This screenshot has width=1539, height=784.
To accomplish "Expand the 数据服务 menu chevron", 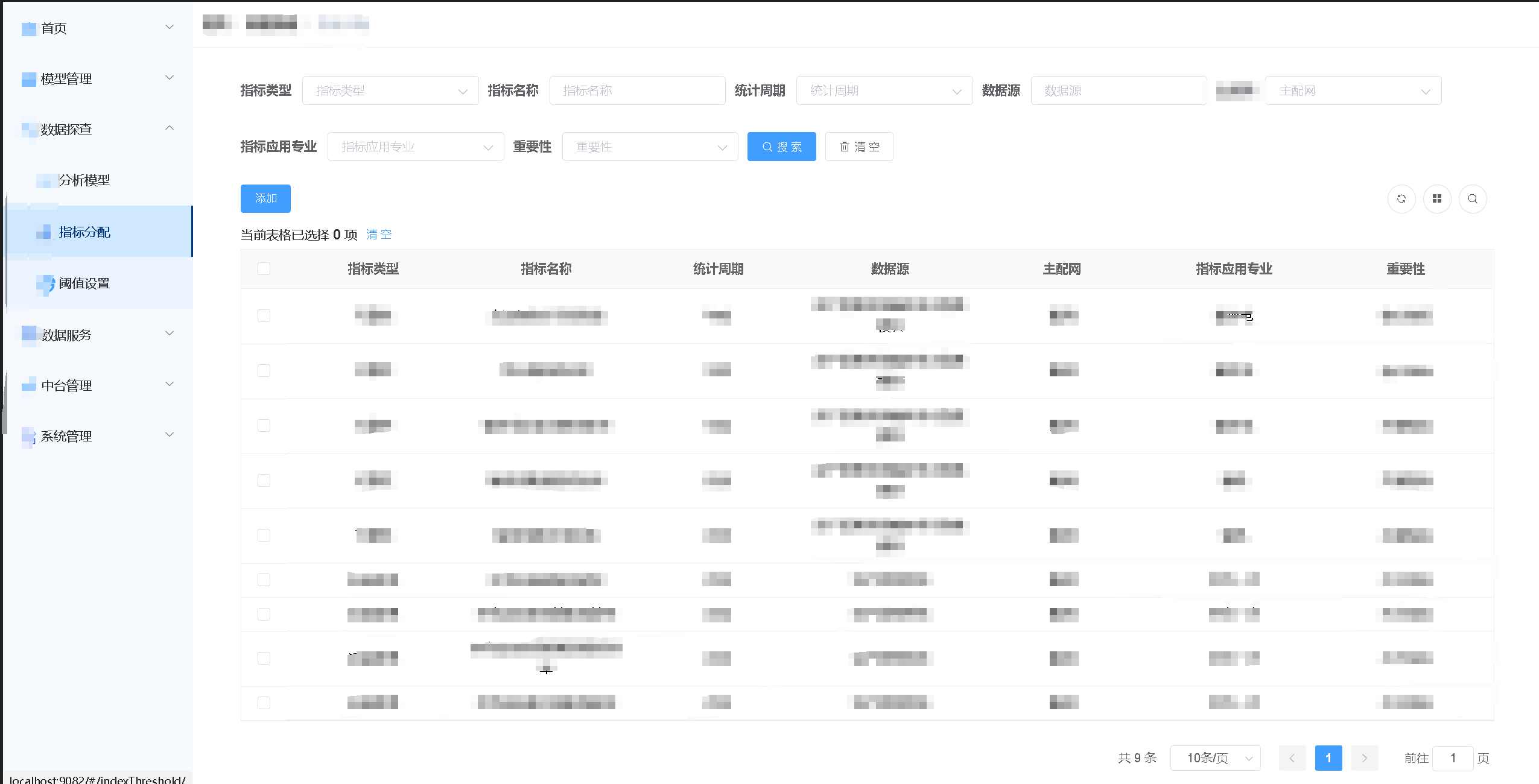I will coord(170,334).
